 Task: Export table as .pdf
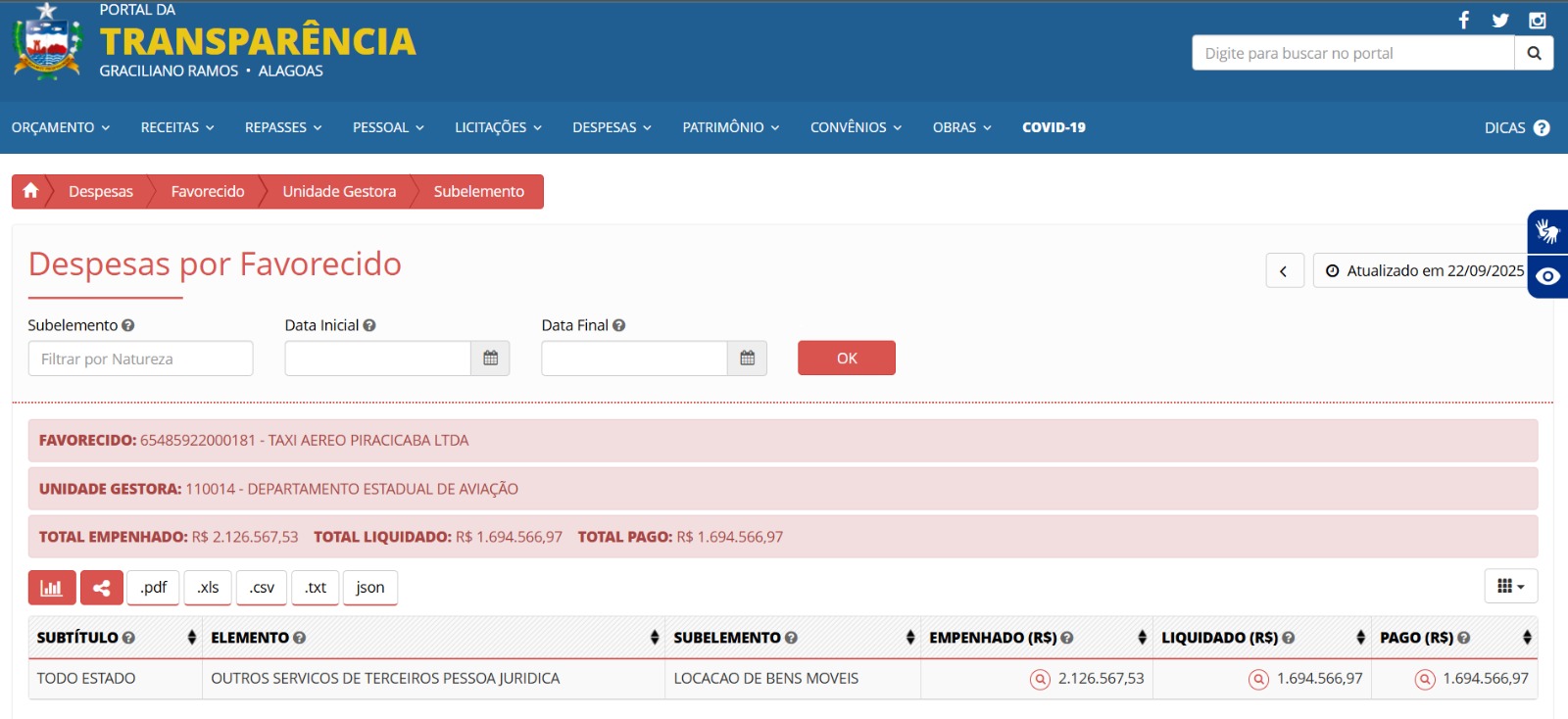153,588
